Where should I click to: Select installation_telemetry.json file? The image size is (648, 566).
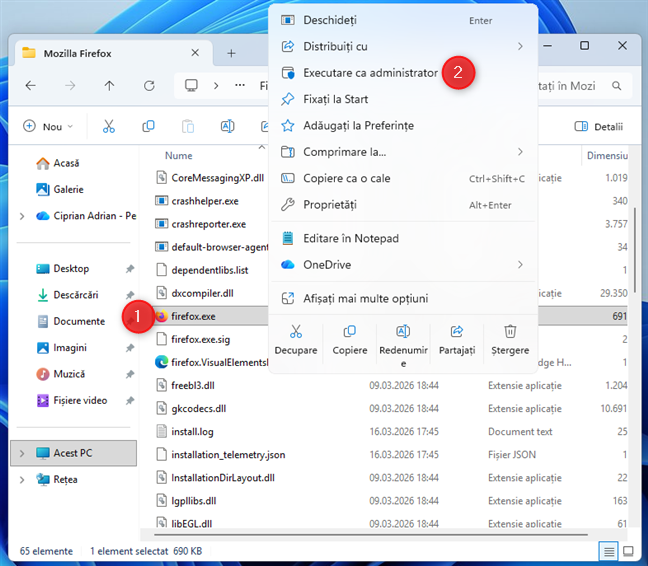coord(221,455)
